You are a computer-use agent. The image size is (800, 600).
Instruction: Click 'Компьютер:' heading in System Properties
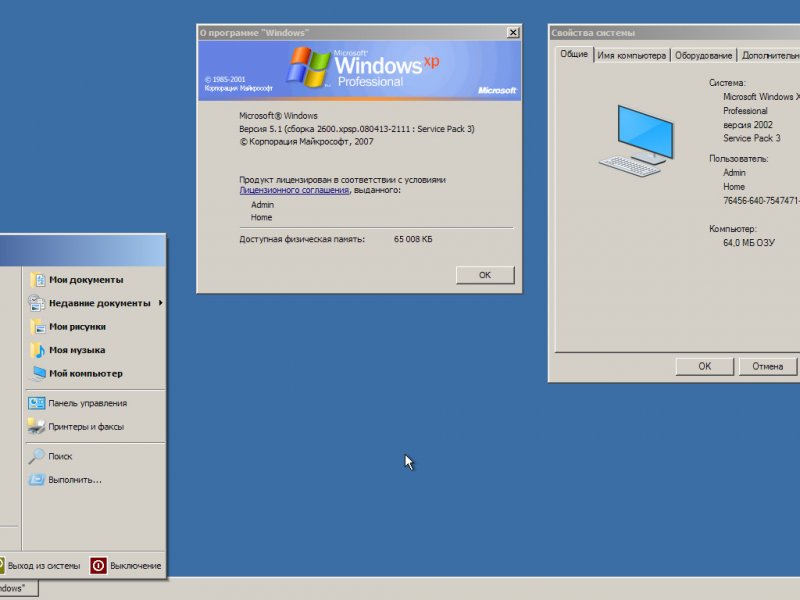click(733, 229)
